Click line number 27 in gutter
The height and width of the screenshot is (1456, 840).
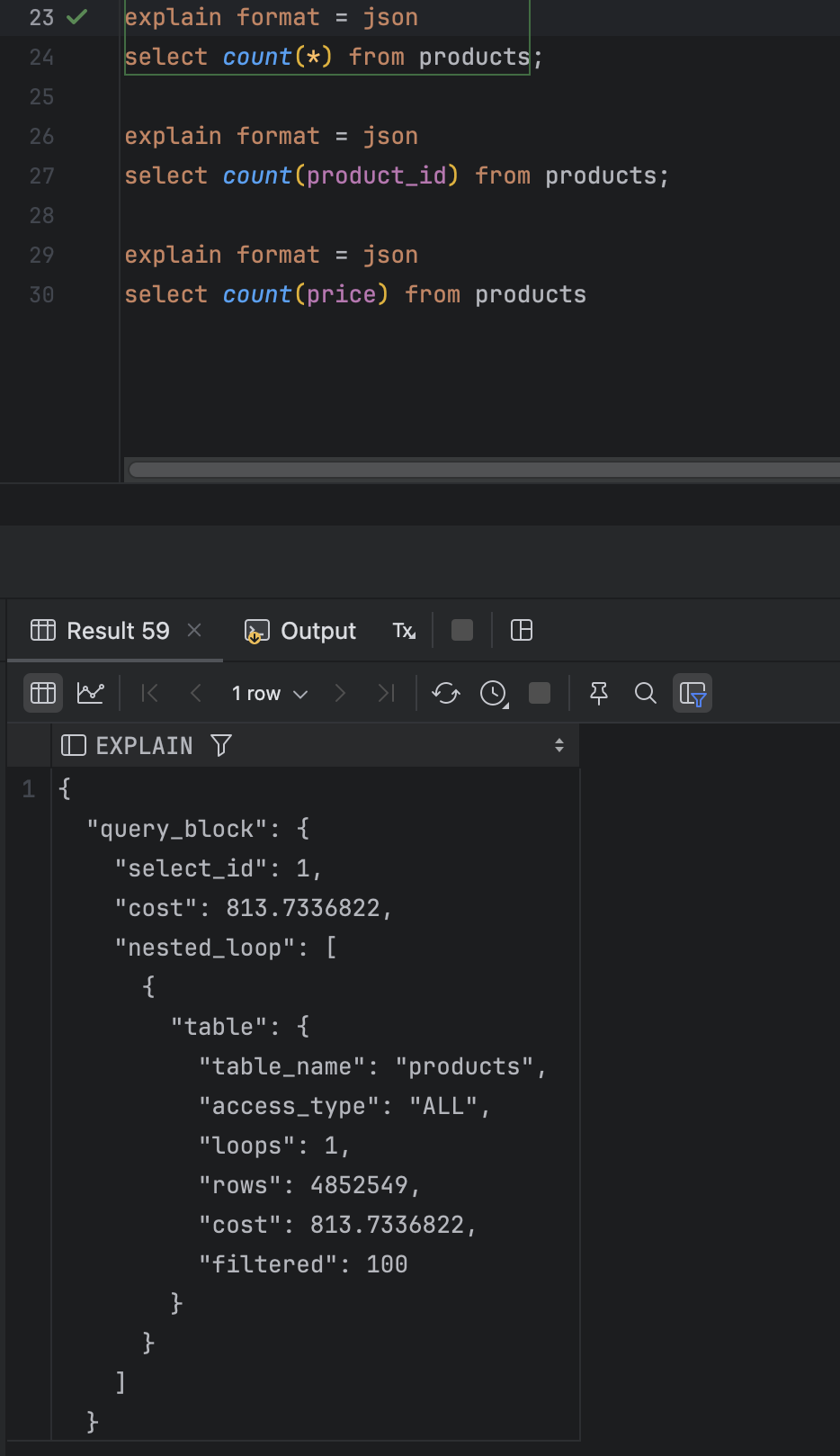[x=41, y=175]
